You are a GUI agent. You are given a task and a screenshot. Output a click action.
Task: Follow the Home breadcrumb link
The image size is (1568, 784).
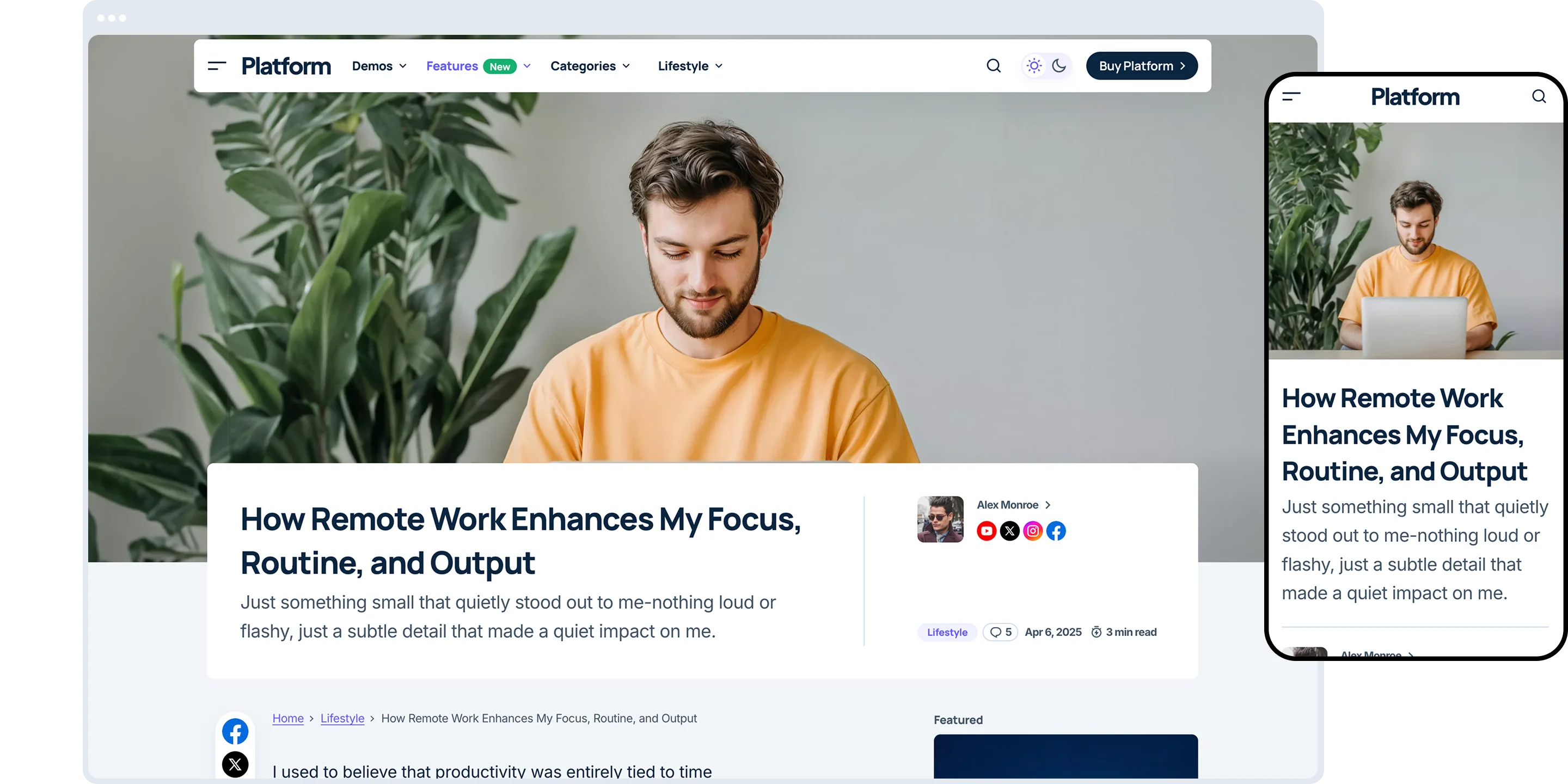pos(288,718)
